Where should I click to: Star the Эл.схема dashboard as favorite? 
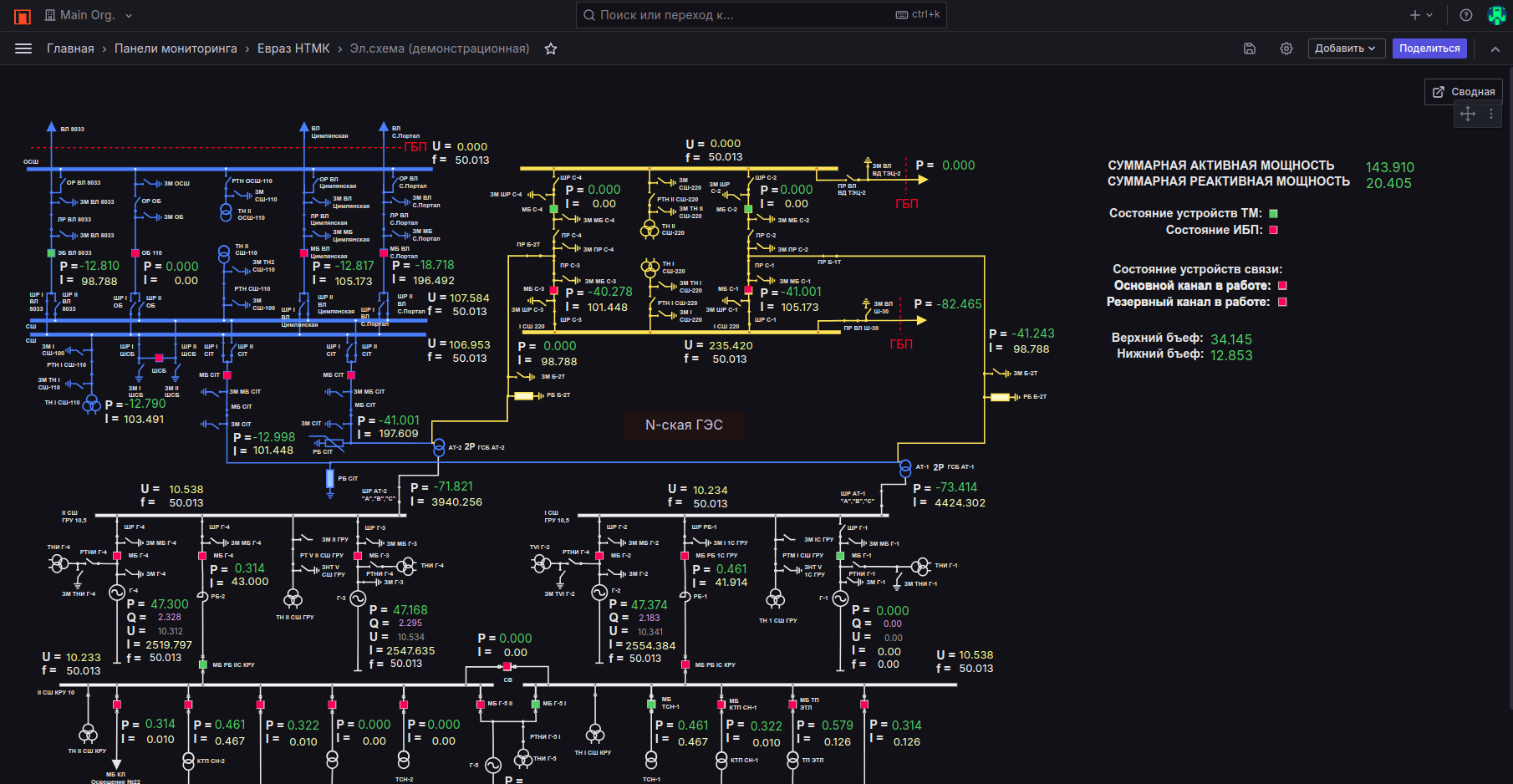coord(551,48)
